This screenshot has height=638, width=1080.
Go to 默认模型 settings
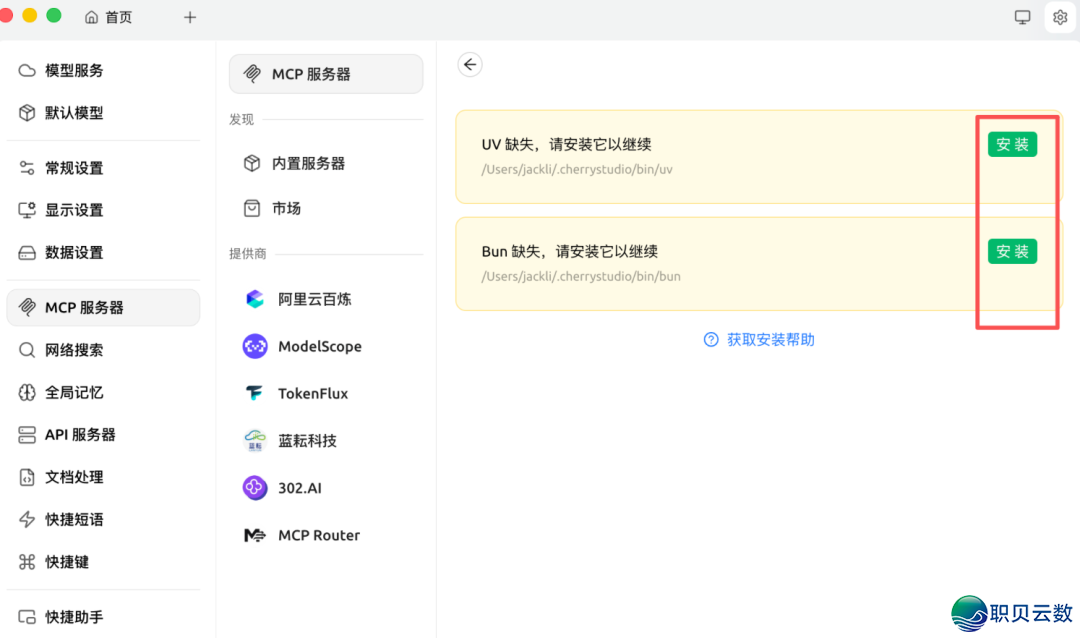coord(73,113)
